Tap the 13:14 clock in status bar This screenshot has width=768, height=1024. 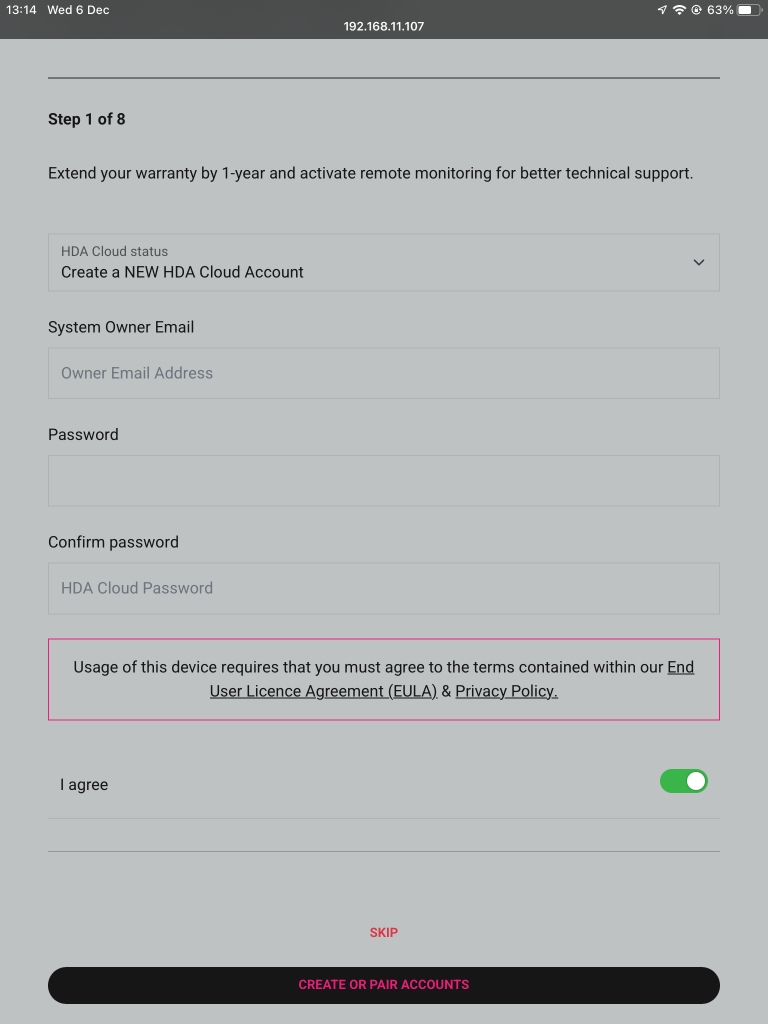point(21,10)
